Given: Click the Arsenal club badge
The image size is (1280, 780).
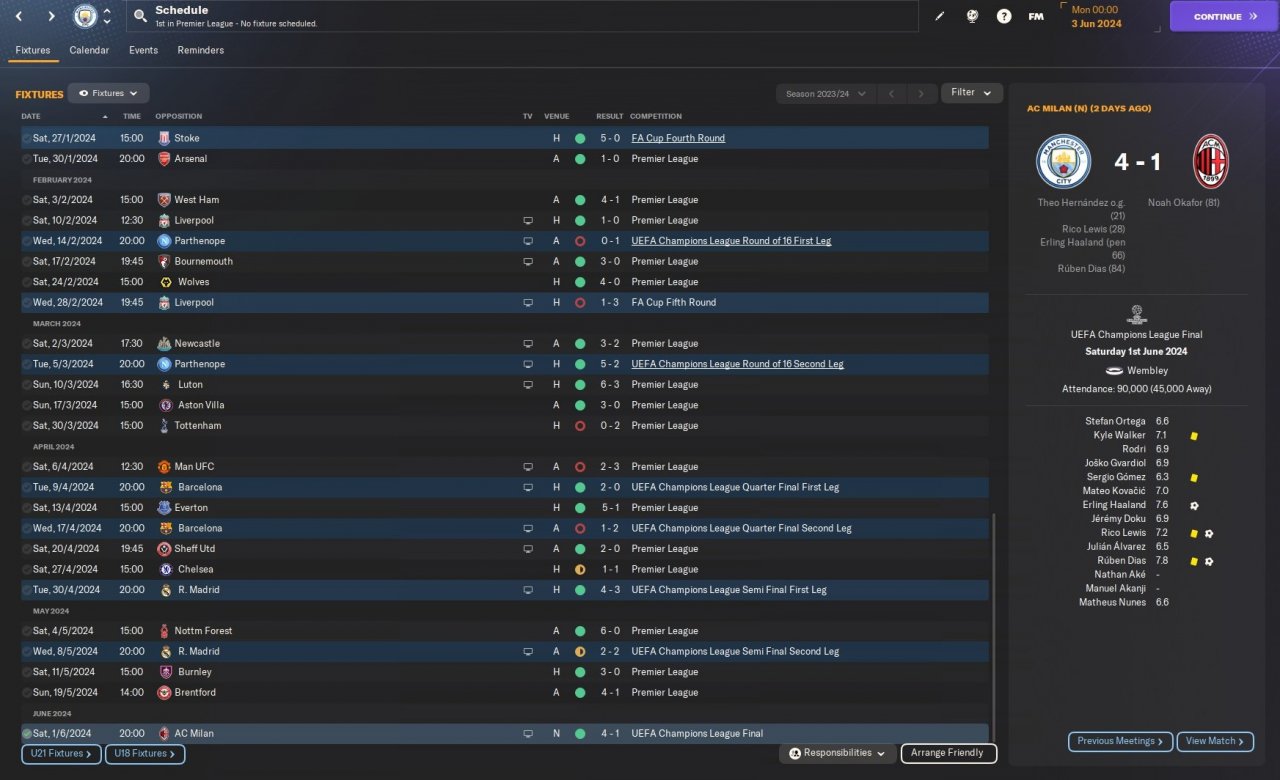Looking at the screenshot, I should pos(164,159).
